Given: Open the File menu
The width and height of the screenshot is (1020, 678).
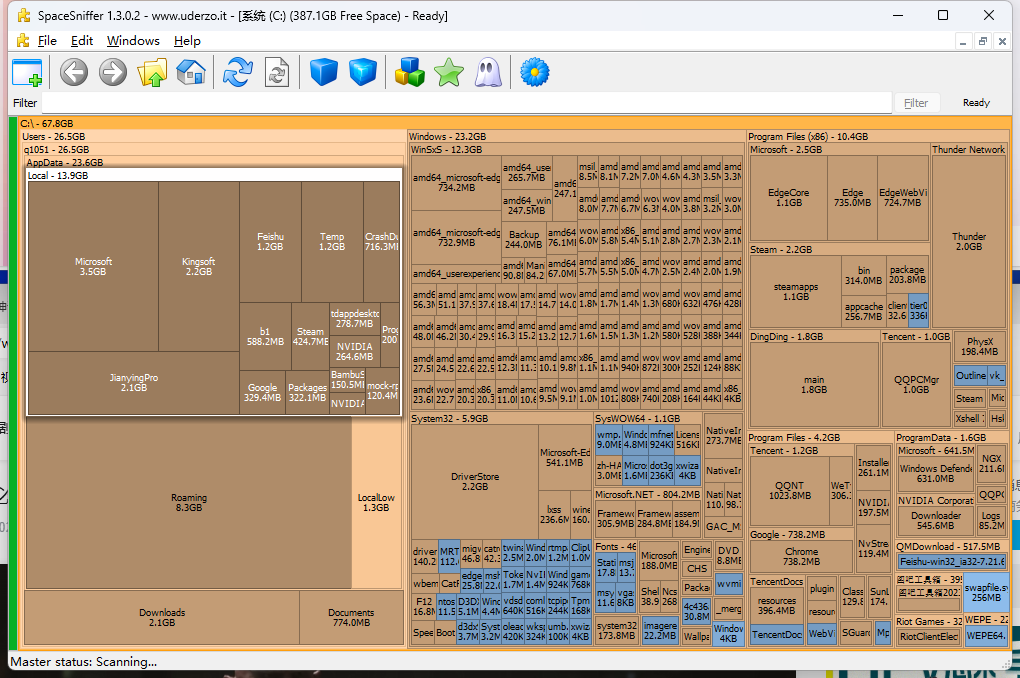Looking at the screenshot, I should tap(47, 41).
